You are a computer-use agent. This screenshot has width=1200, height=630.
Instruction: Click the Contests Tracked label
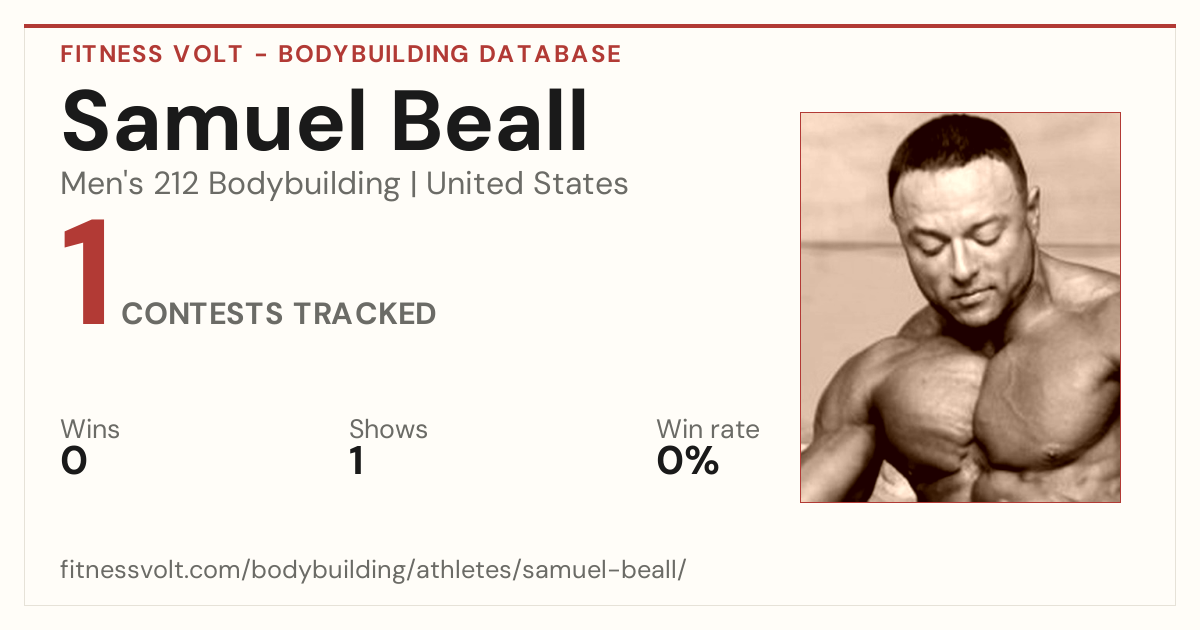279,314
